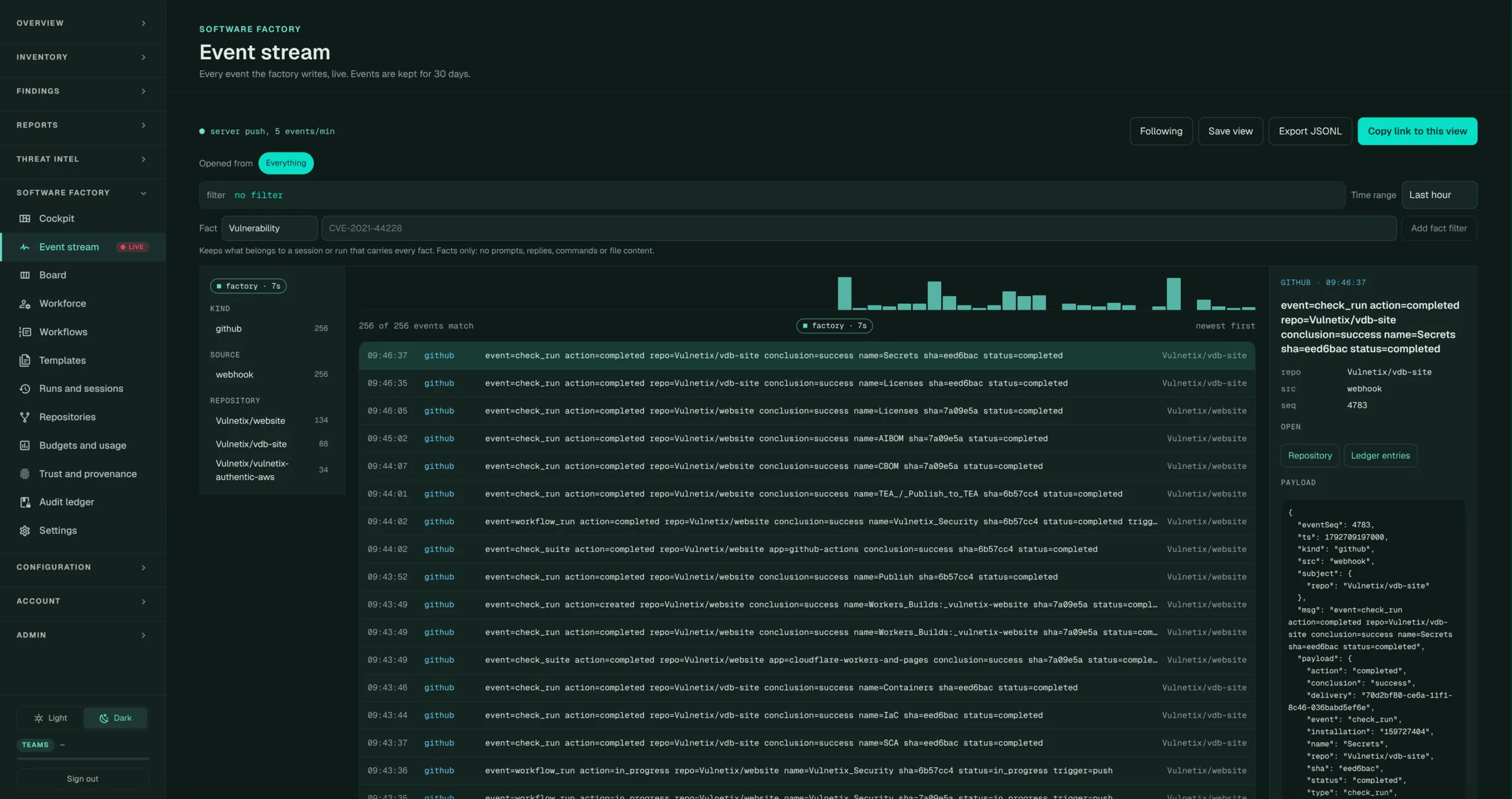Expand the Account sidebar section

[83, 601]
